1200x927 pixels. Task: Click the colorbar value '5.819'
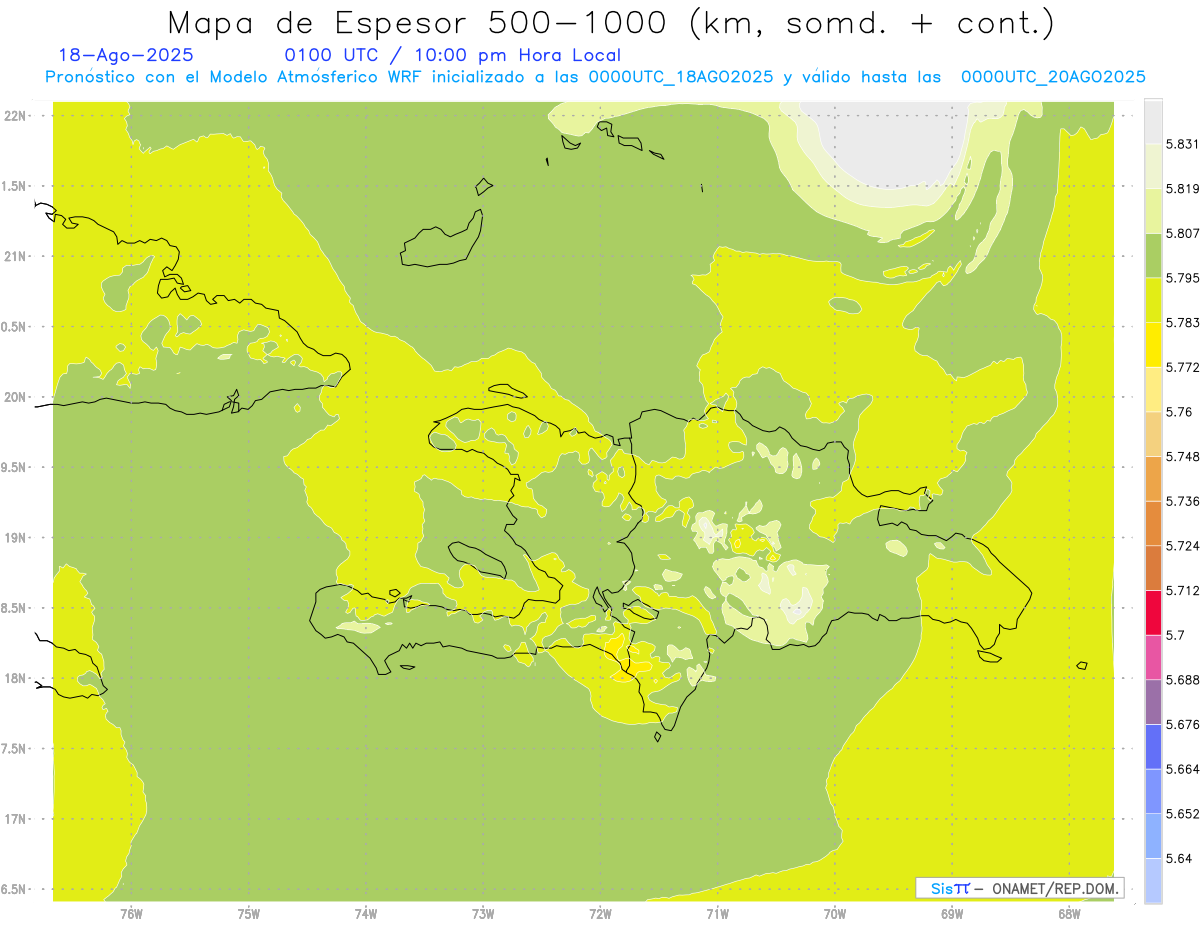click(x=1182, y=189)
